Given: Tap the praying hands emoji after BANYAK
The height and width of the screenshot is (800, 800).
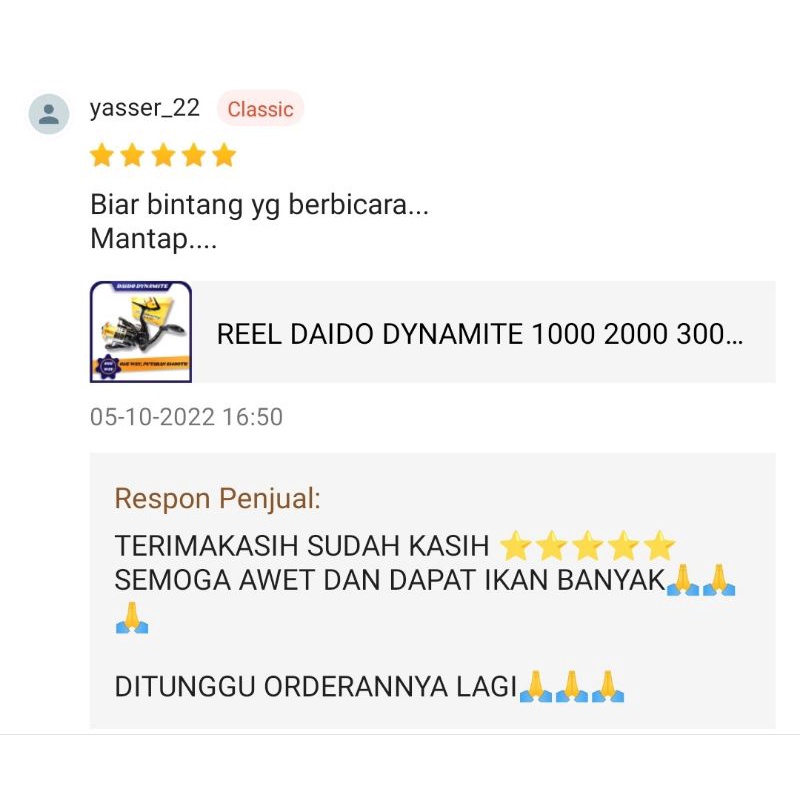Looking at the screenshot, I should (683, 580).
